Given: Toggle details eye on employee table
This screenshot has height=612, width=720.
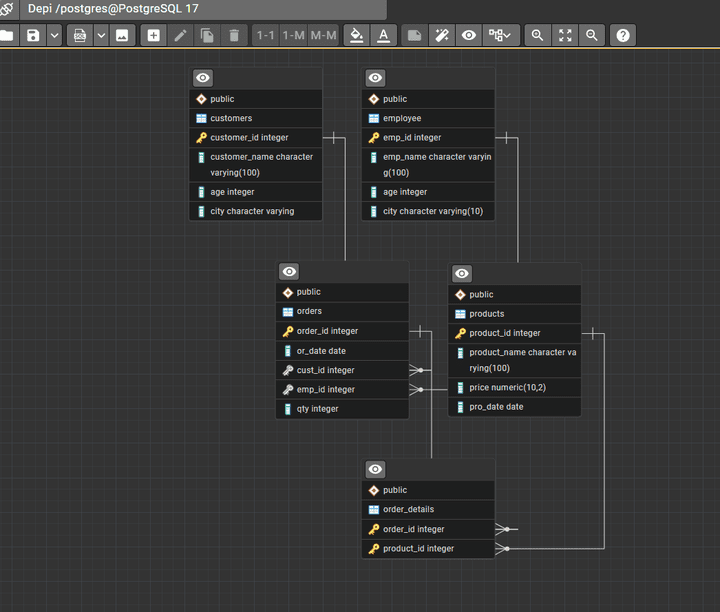Looking at the screenshot, I should (x=375, y=78).
